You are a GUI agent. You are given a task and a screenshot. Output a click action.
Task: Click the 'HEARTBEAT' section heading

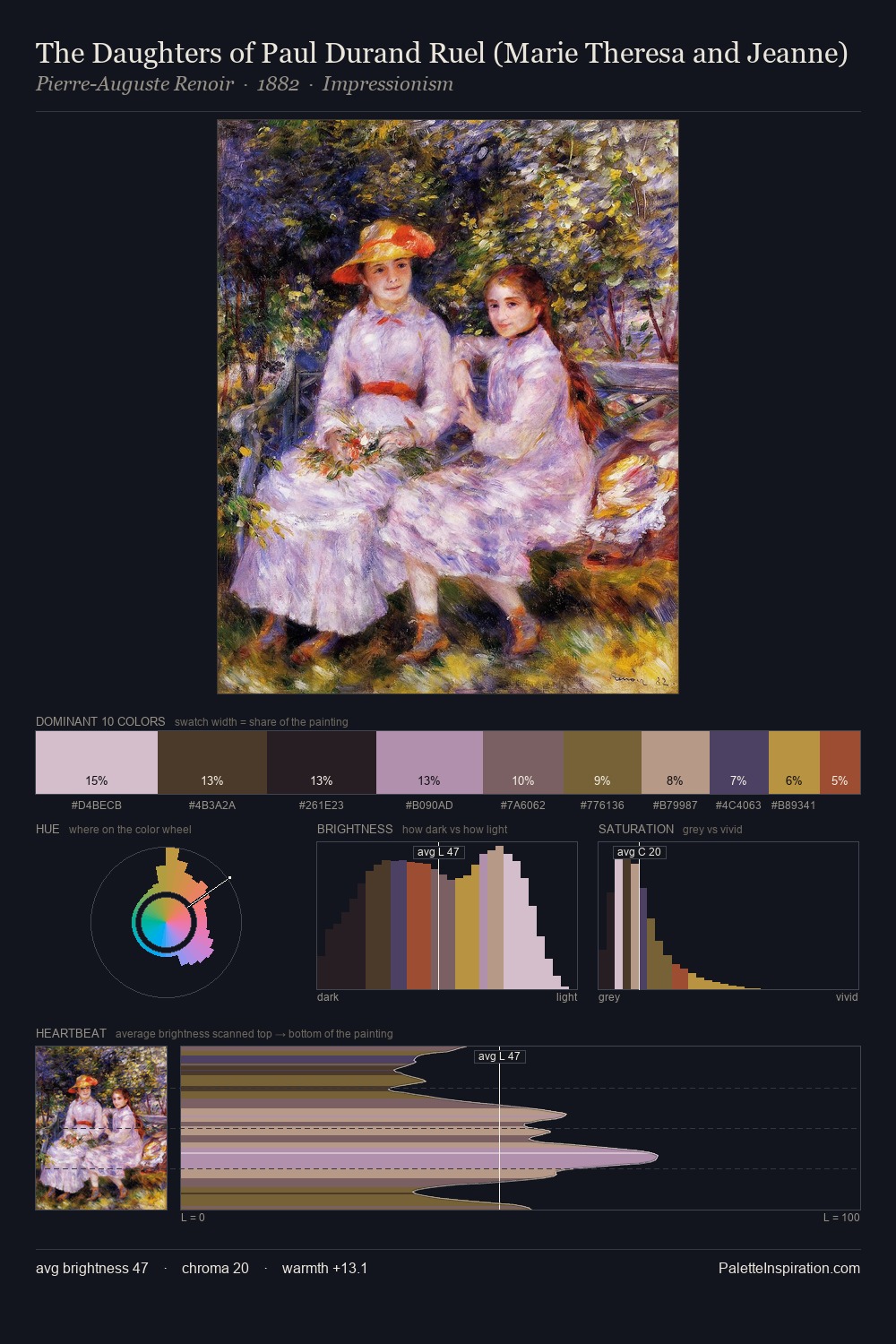[71, 1033]
